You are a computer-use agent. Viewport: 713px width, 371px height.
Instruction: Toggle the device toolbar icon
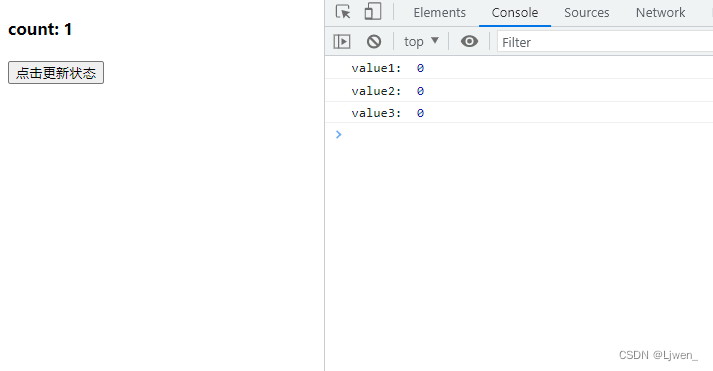point(372,12)
